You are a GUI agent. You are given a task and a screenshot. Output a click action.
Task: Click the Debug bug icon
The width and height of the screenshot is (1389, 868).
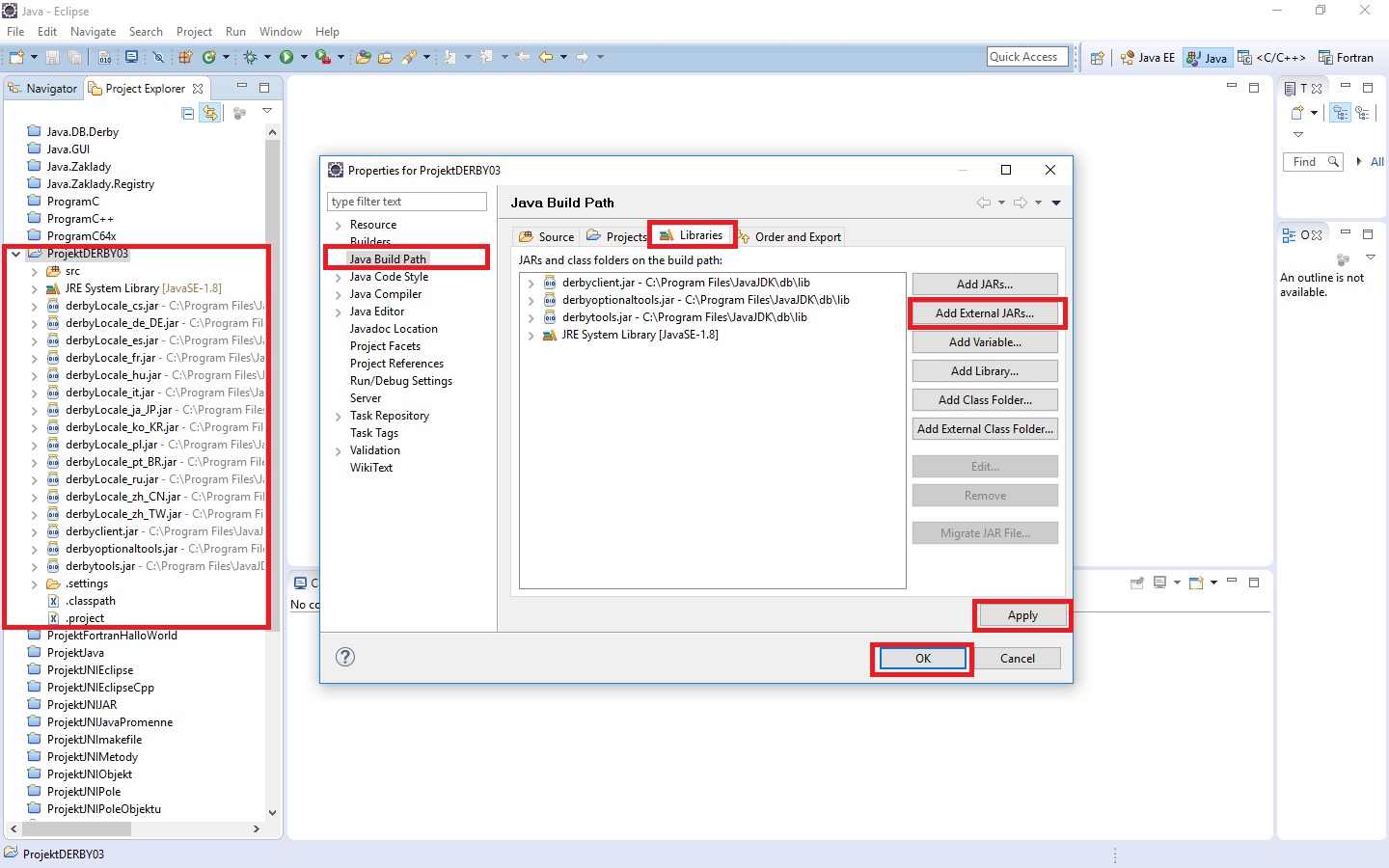tap(250, 57)
